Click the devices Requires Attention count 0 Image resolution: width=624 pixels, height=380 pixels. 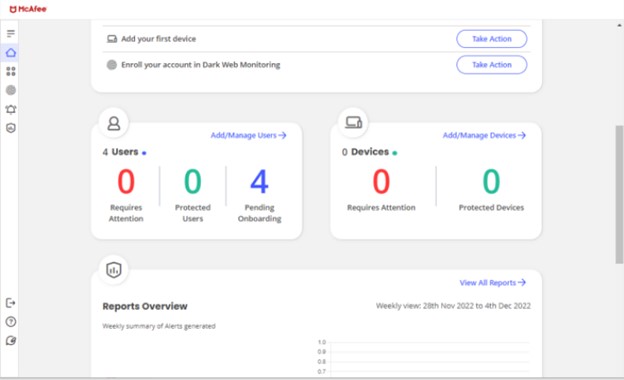pos(381,181)
